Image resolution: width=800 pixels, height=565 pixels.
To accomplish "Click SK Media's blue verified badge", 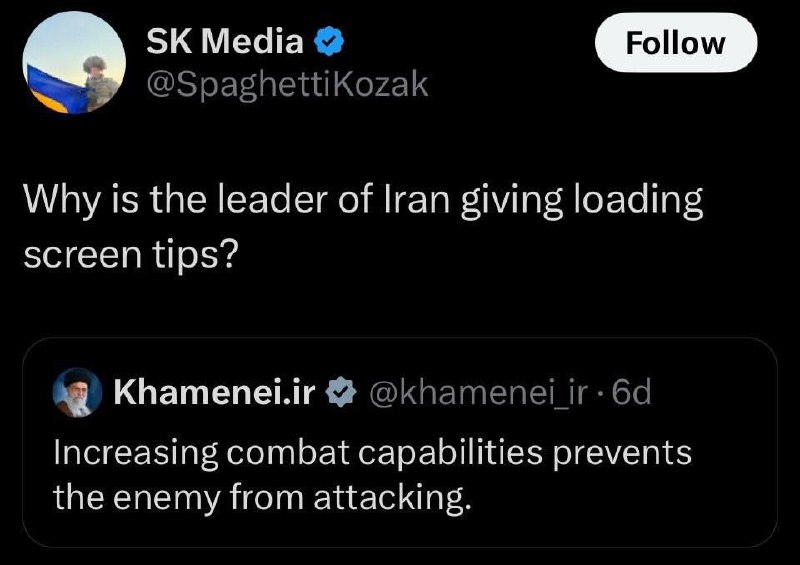I will tap(329, 42).
